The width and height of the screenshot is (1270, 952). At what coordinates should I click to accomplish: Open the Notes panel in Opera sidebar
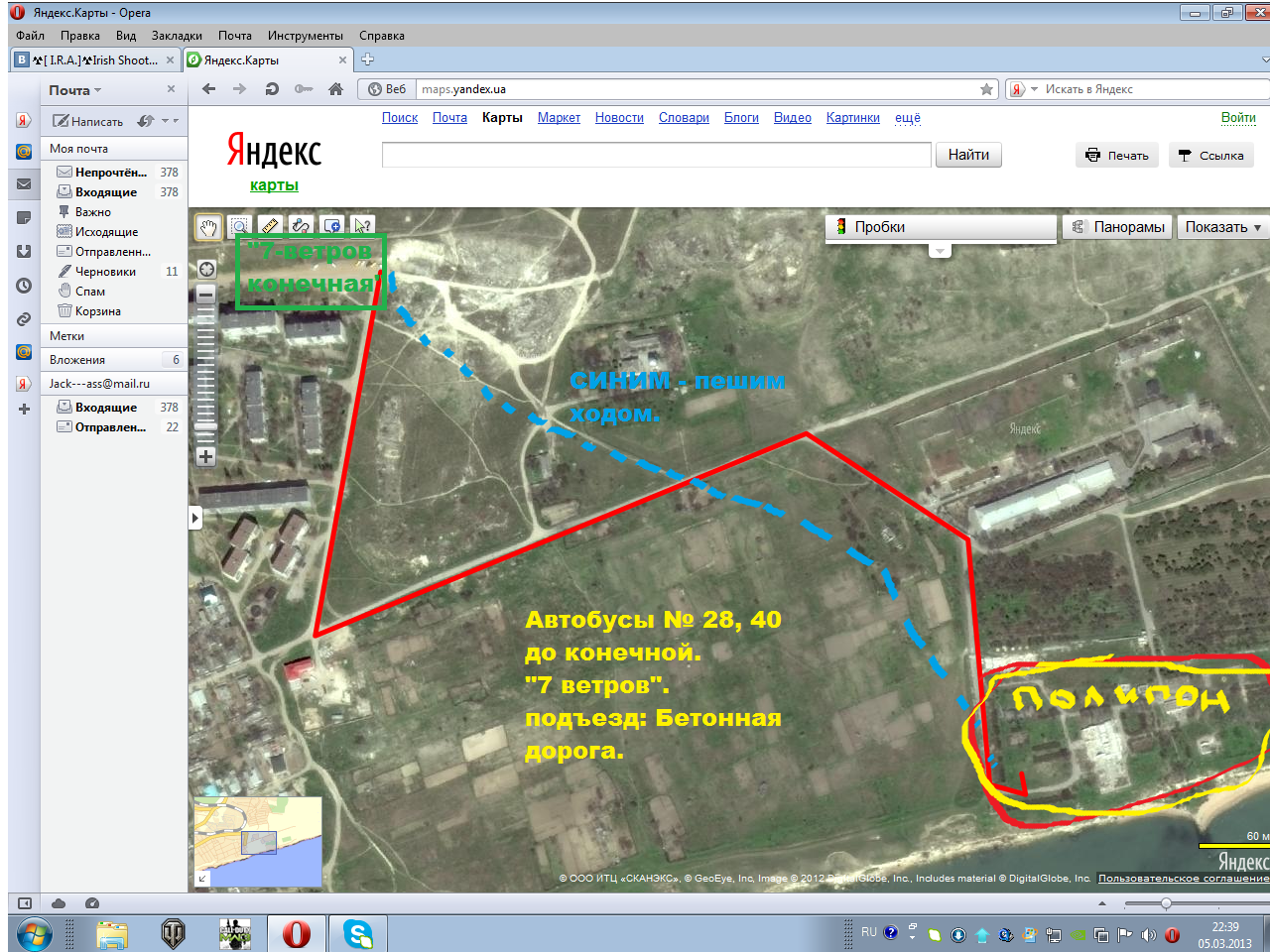pos(24,218)
